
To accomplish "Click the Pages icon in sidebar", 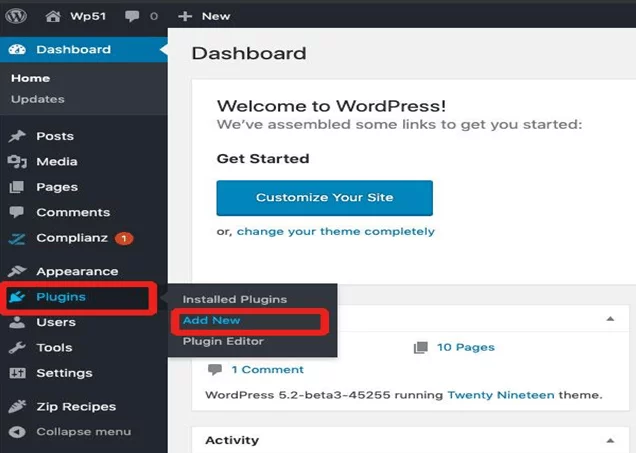I will tap(17, 187).
